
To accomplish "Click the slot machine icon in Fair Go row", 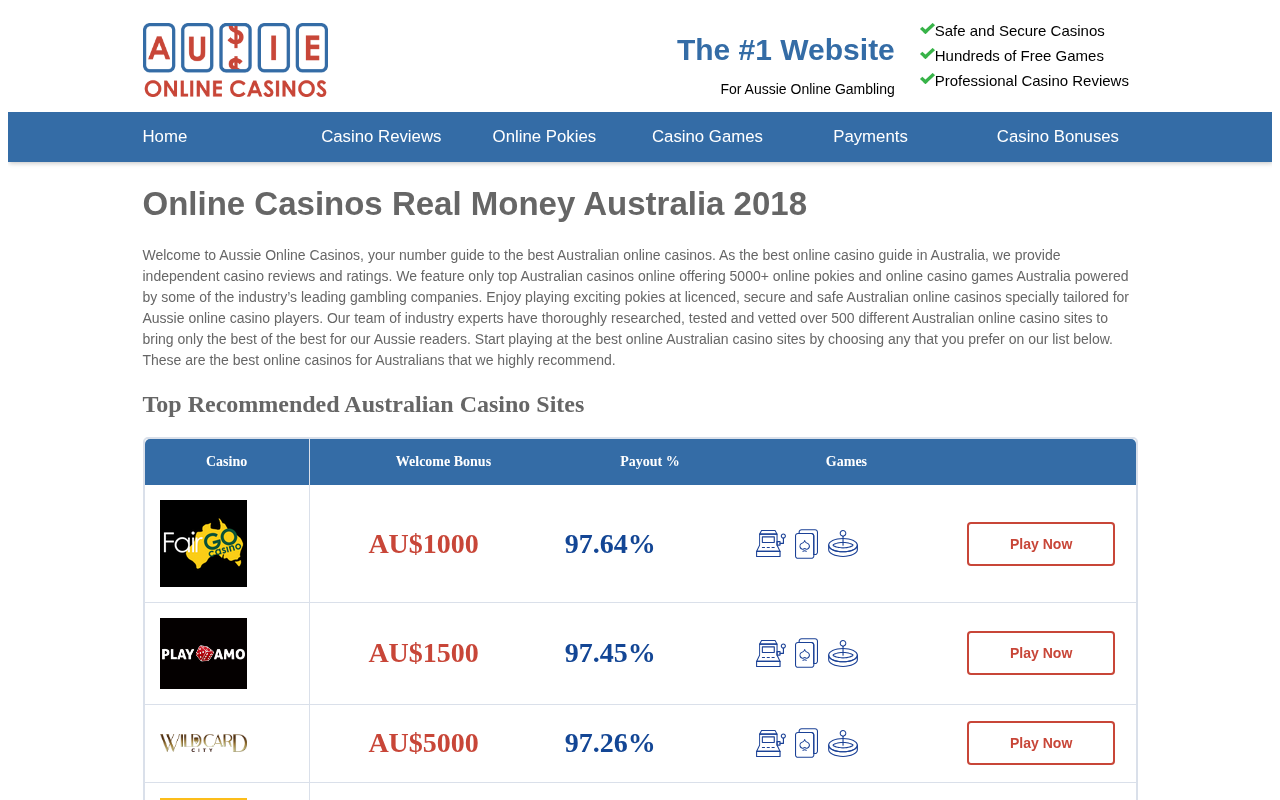I will (770, 544).
